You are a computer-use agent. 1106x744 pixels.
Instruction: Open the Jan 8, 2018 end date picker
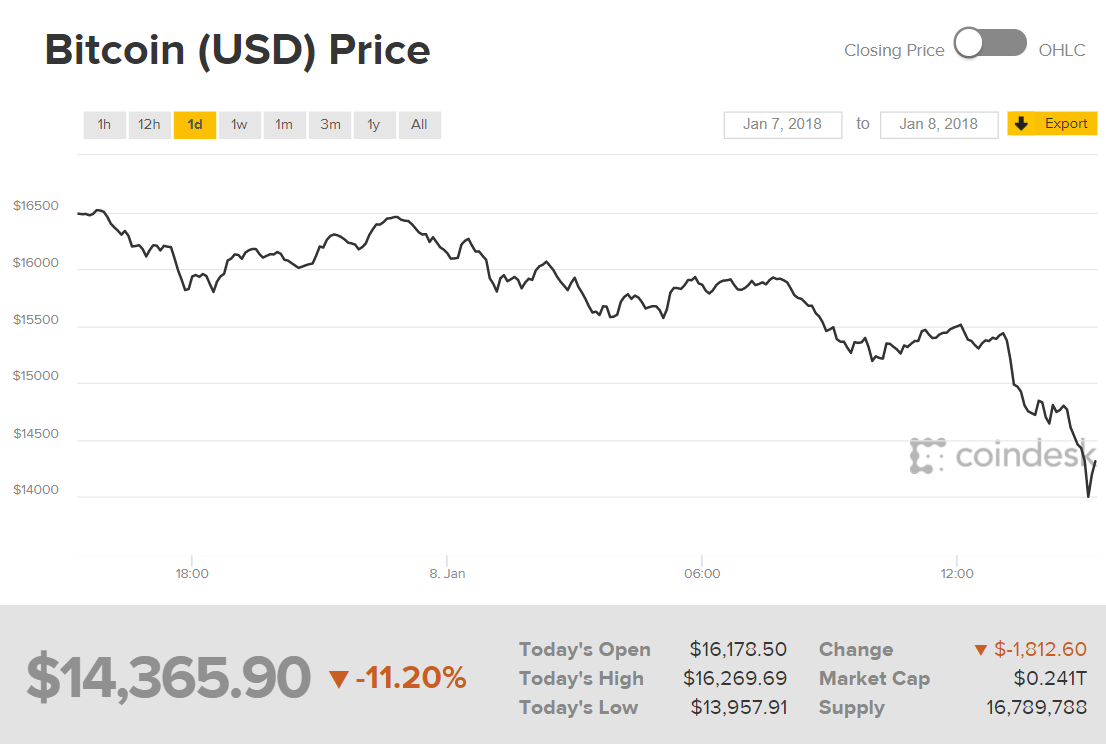coord(938,124)
